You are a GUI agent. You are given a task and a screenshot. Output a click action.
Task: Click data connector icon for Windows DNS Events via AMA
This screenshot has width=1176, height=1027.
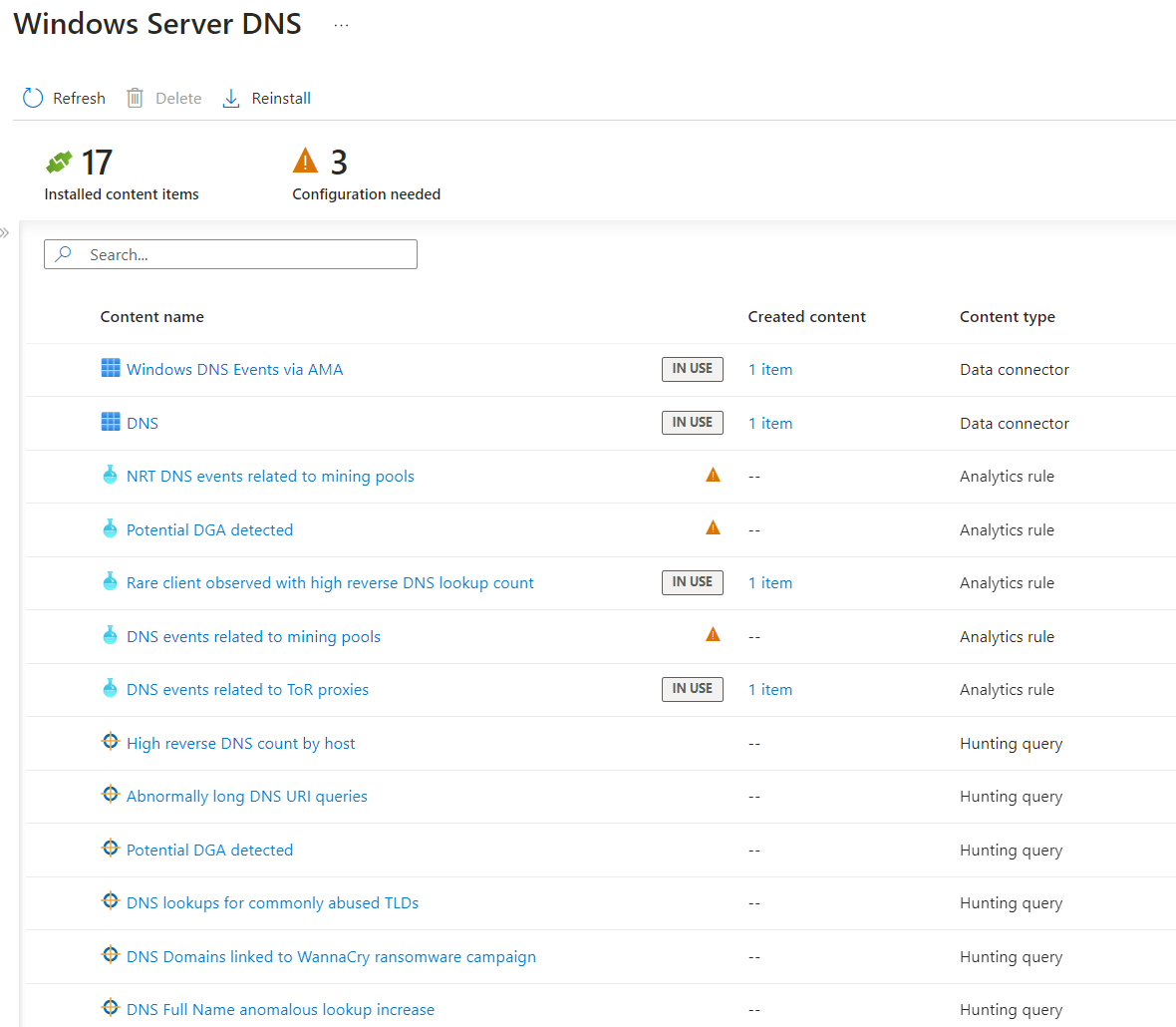coord(111,368)
